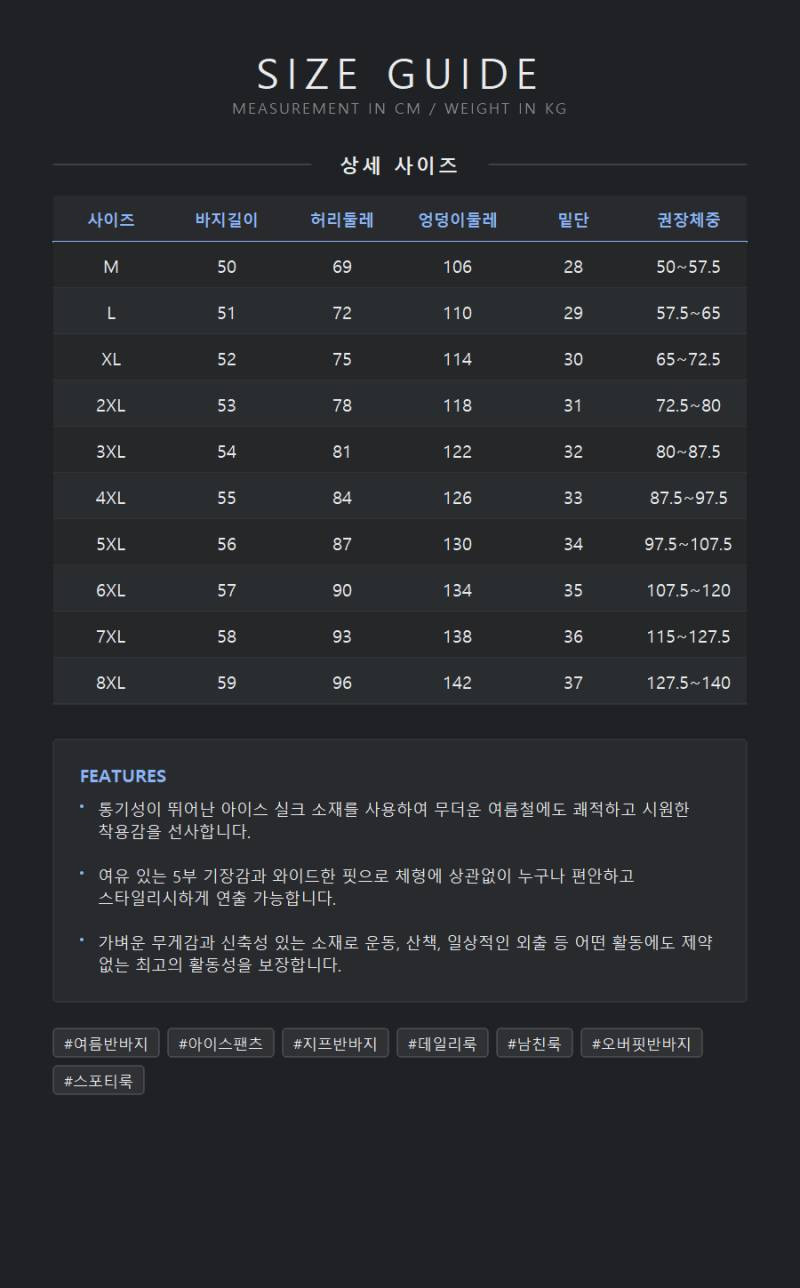This screenshot has width=800, height=1288.
Task: Click the #여름반바지 hashtag
Action: tap(106, 1043)
